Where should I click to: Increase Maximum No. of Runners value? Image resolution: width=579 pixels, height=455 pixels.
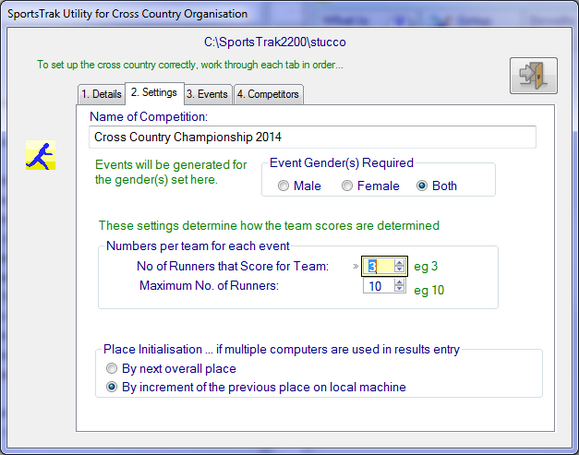click(399, 283)
